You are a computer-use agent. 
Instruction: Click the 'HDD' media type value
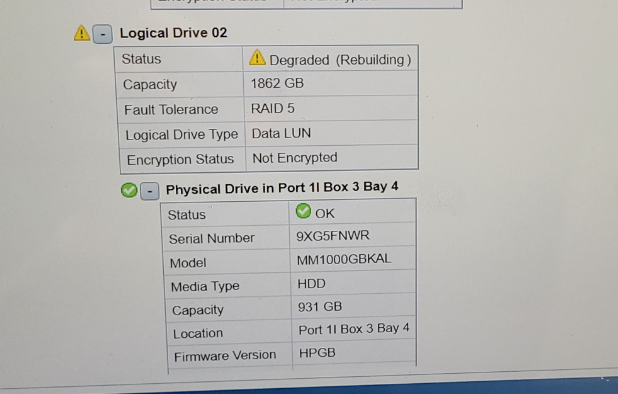(311, 284)
